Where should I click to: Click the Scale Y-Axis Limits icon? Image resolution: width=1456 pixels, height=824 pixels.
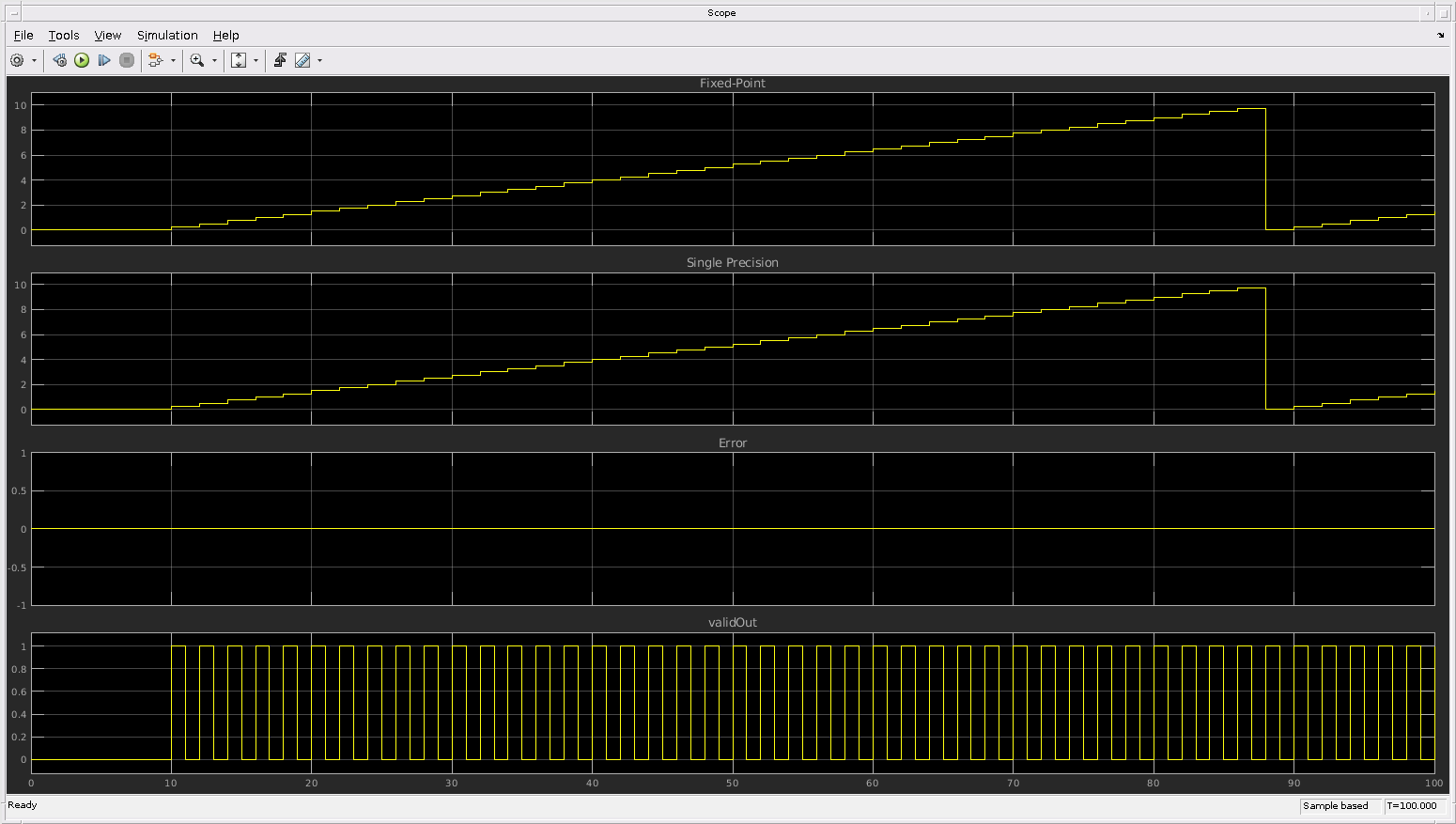[239, 60]
